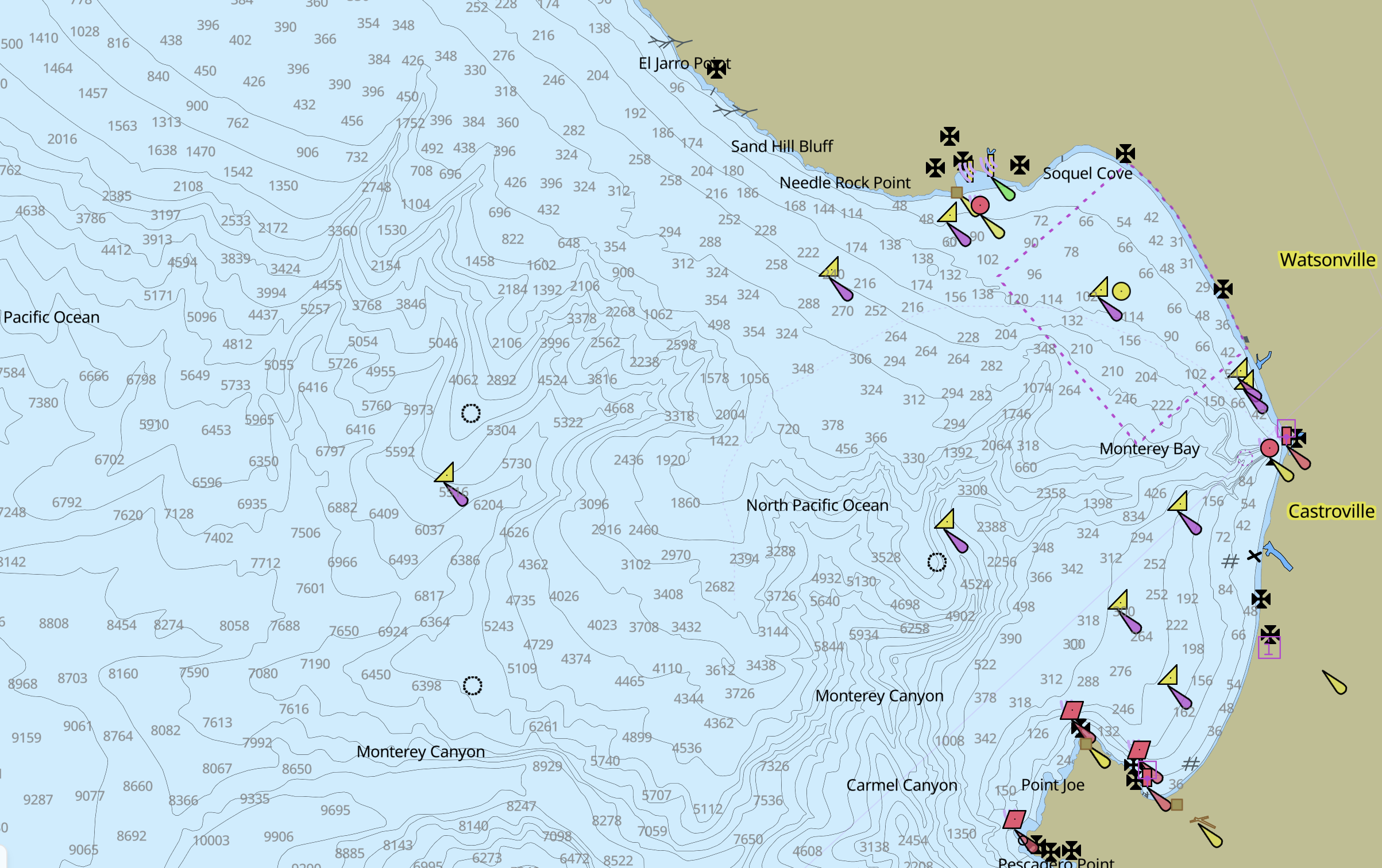The height and width of the screenshot is (868, 1382).
Task: Select the Castroville city label
Action: tap(1331, 511)
